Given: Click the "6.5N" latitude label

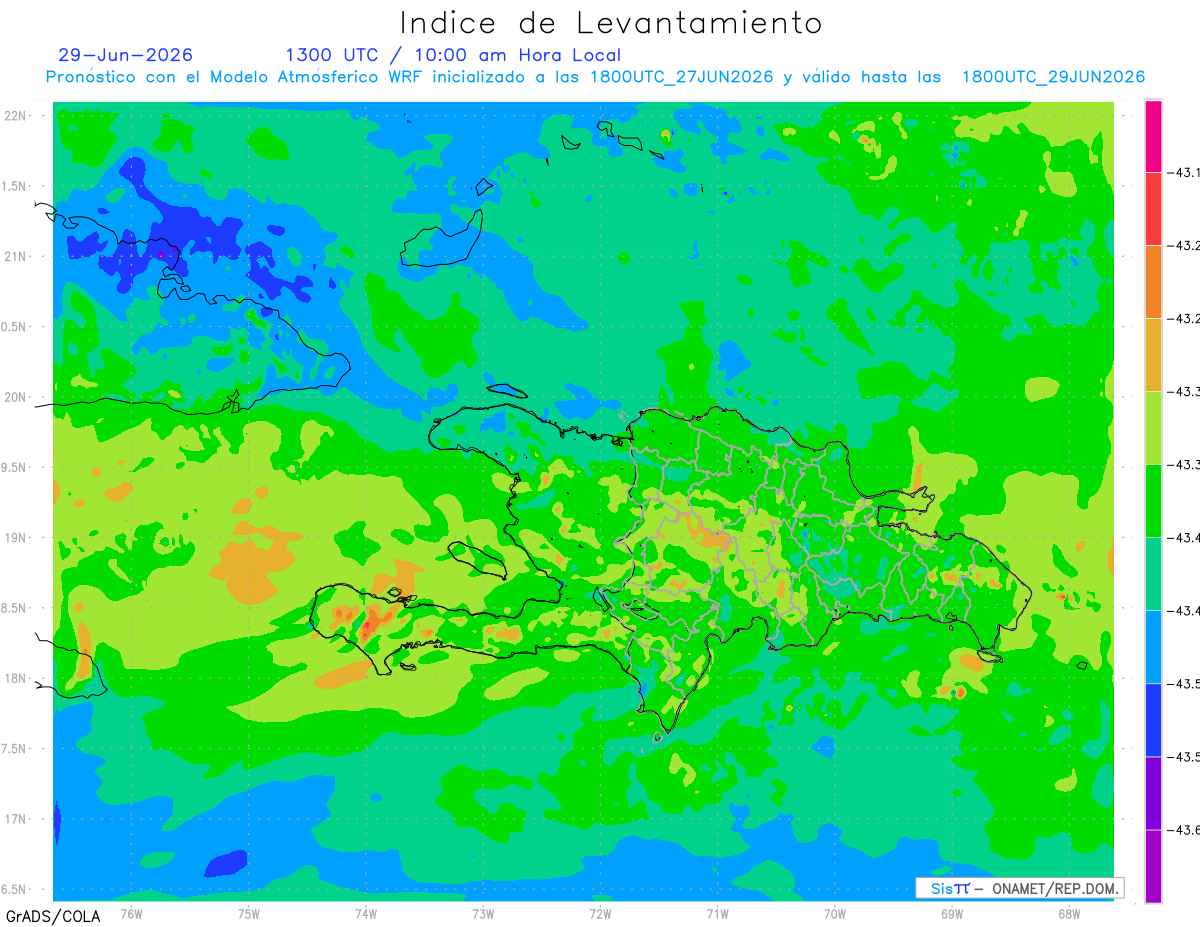Looking at the screenshot, I should point(15,889).
